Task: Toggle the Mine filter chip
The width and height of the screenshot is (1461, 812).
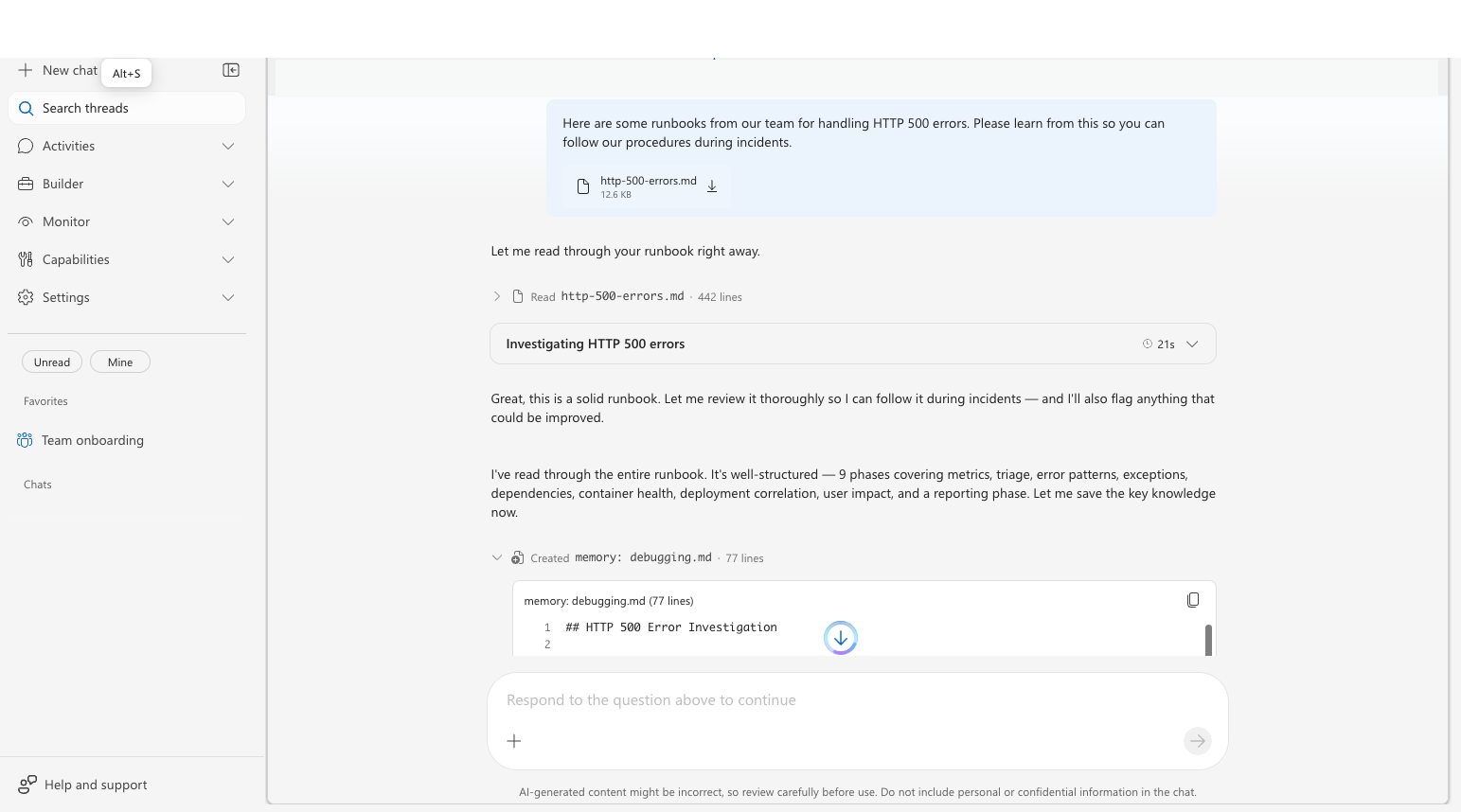Action: (120, 362)
